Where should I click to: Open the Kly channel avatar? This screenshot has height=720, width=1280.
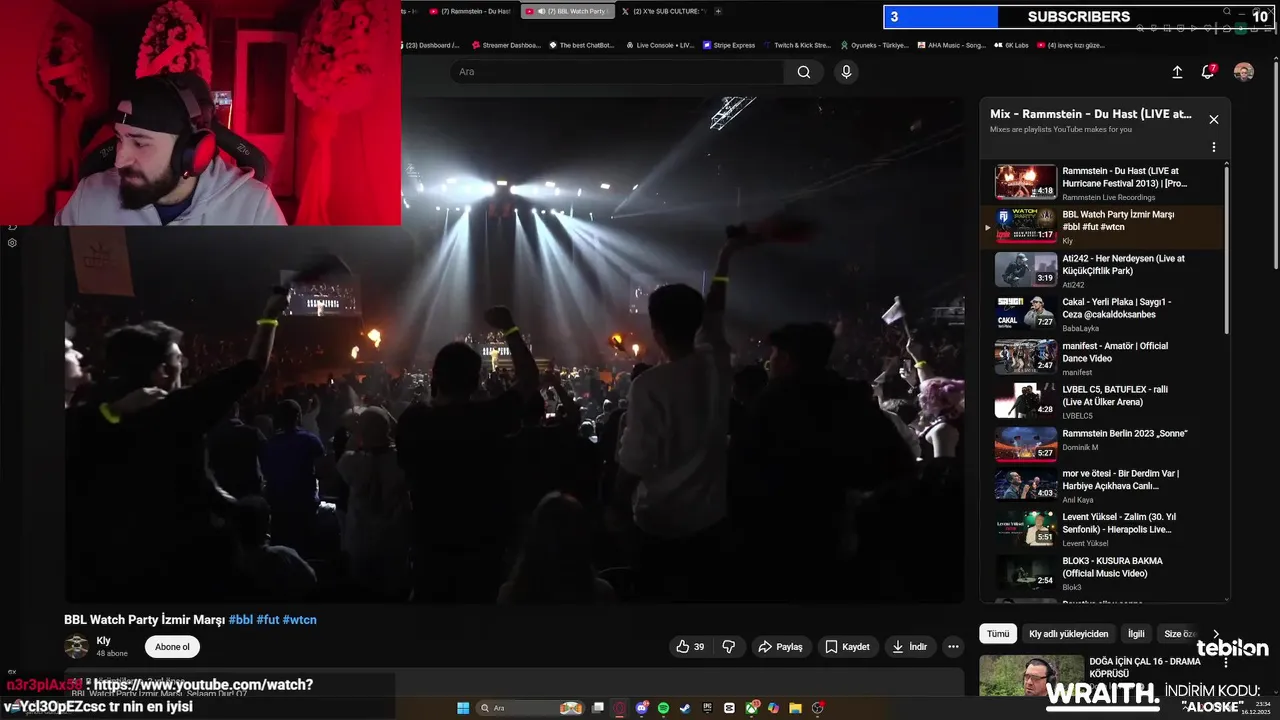pos(76,647)
